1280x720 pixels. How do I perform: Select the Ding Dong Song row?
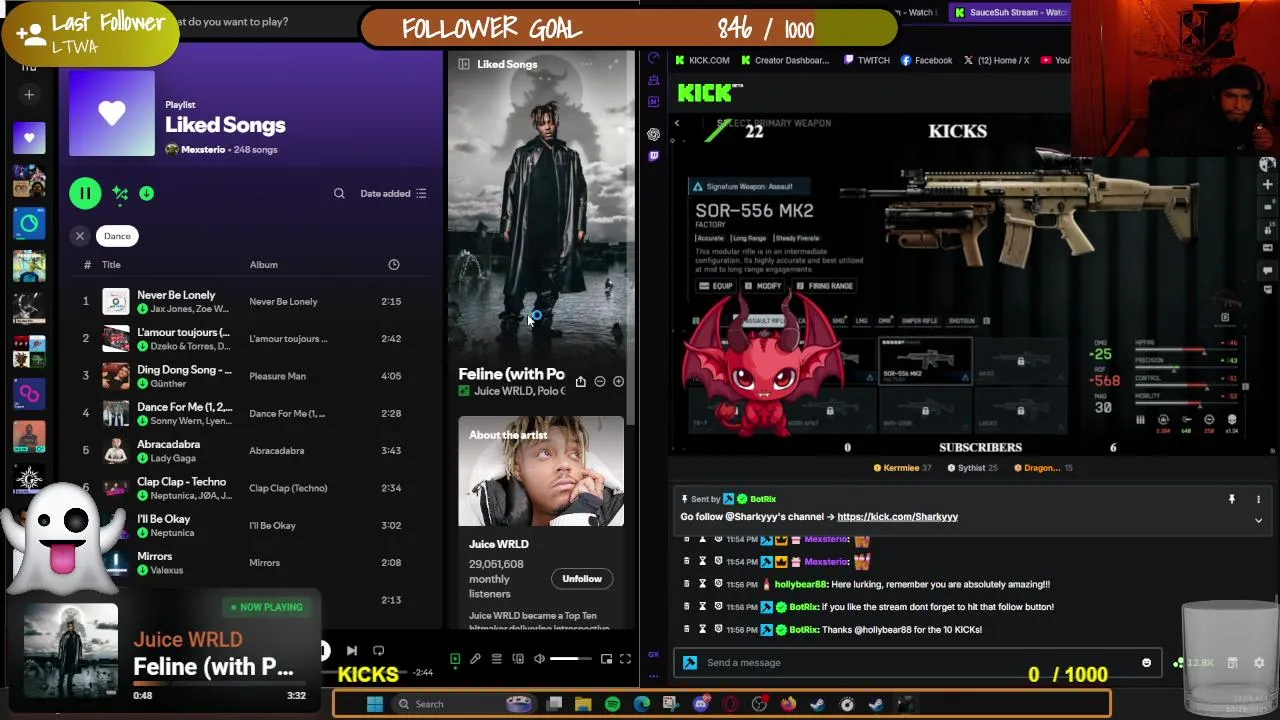click(x=250, y=376)
